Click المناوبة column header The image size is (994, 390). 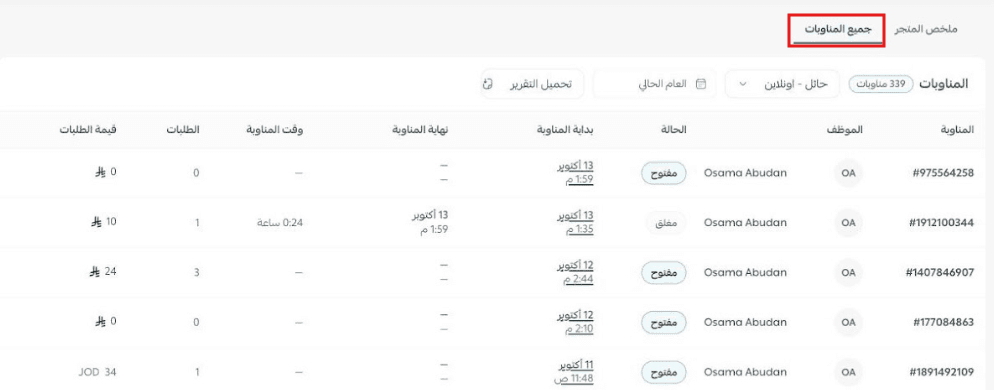(x=957, y=130)
